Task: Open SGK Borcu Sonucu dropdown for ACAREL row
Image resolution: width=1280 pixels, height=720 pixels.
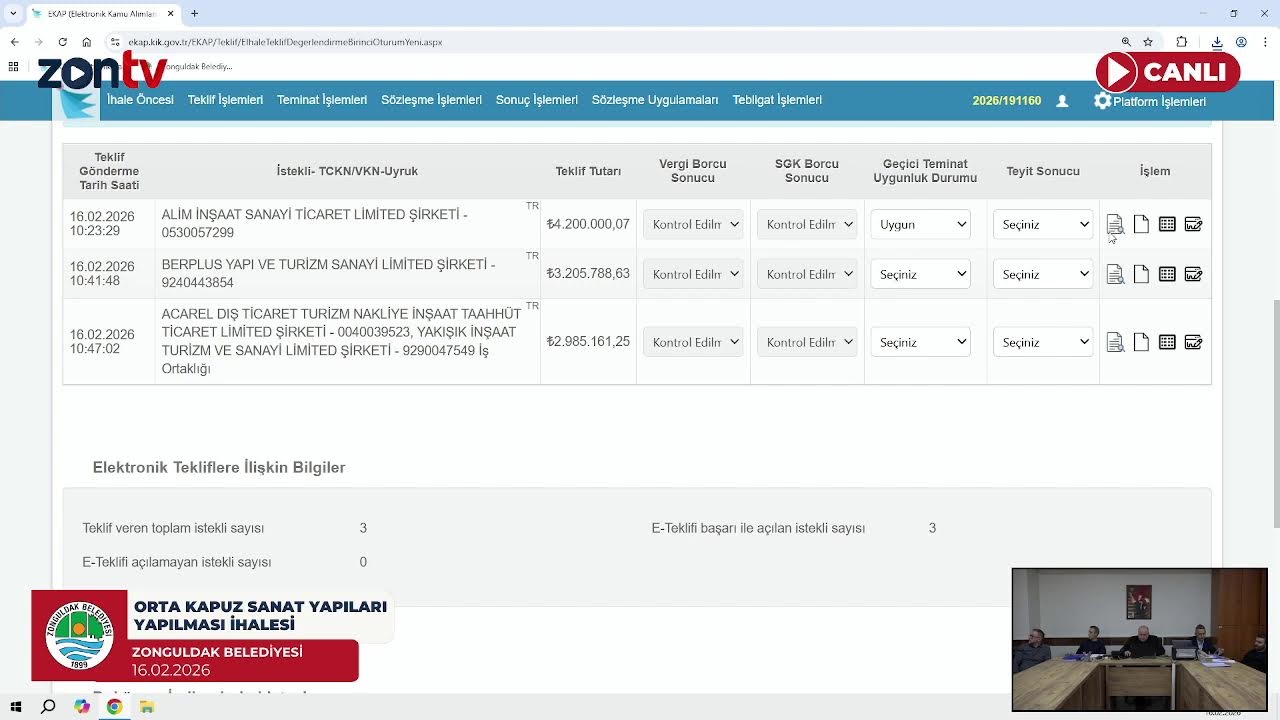Action: tap(807, 342)
